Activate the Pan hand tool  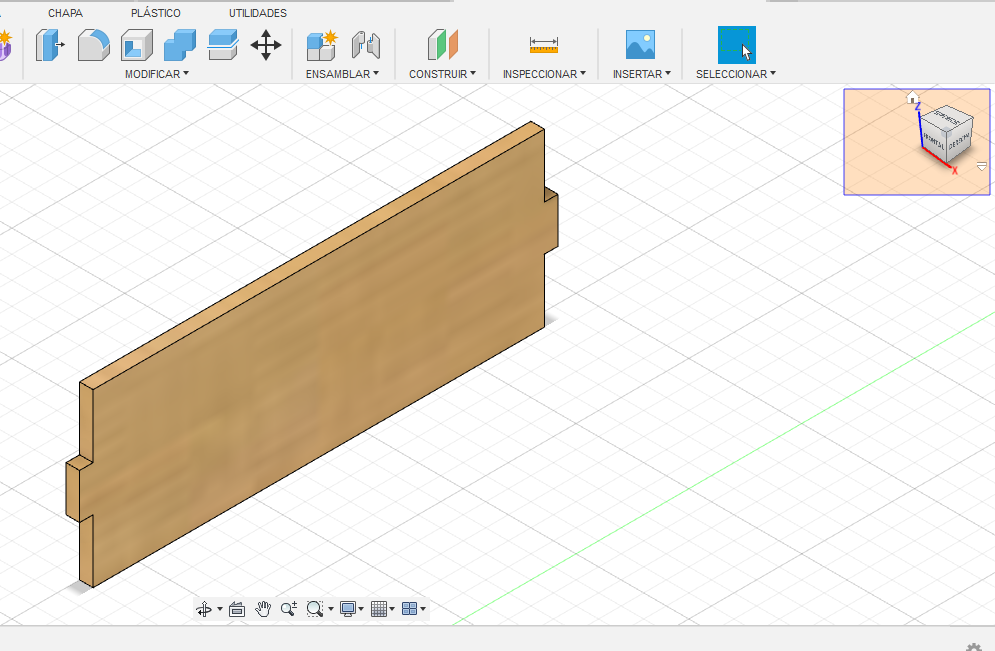263,608
